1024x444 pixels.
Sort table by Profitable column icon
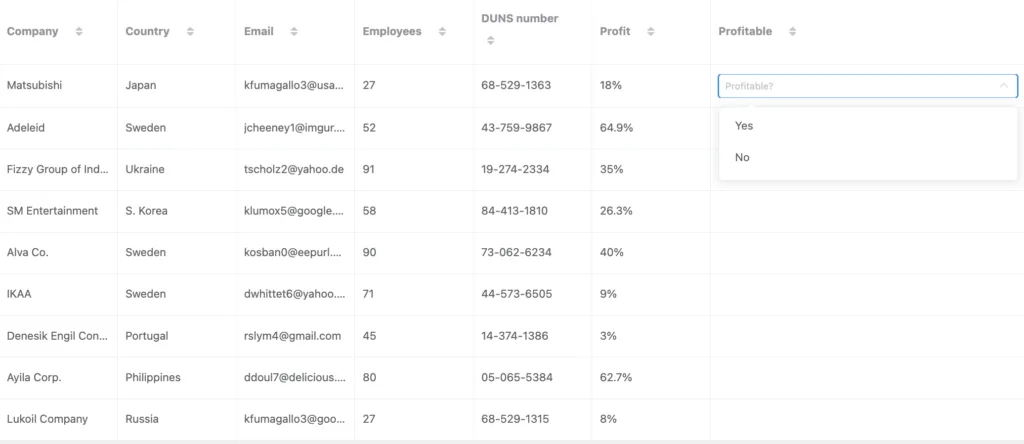pyautogui.click(x=792, y=31)
